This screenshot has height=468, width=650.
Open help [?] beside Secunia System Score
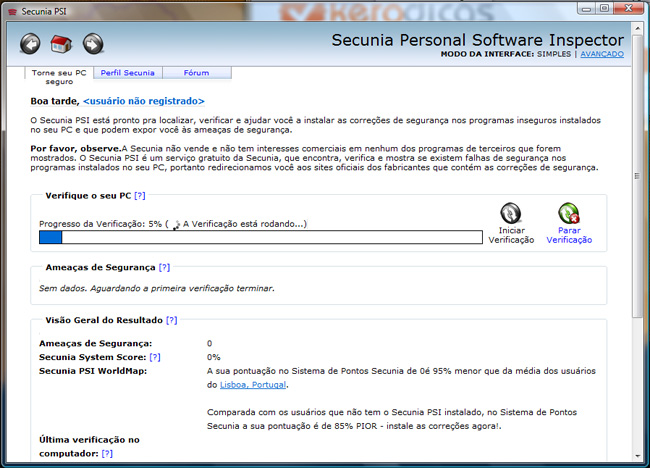(155, 357)
